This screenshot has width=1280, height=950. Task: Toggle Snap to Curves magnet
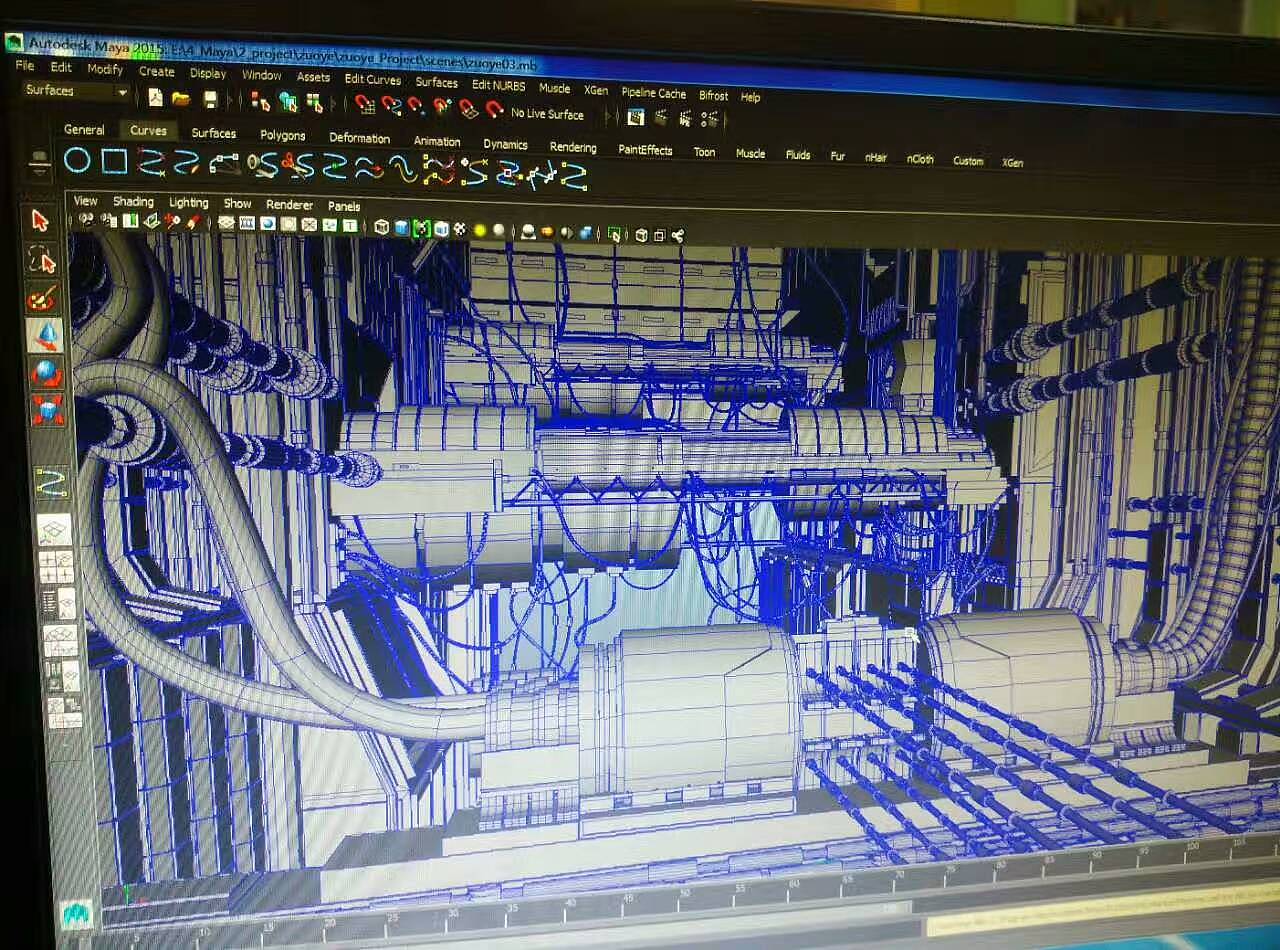click(391, 106)
